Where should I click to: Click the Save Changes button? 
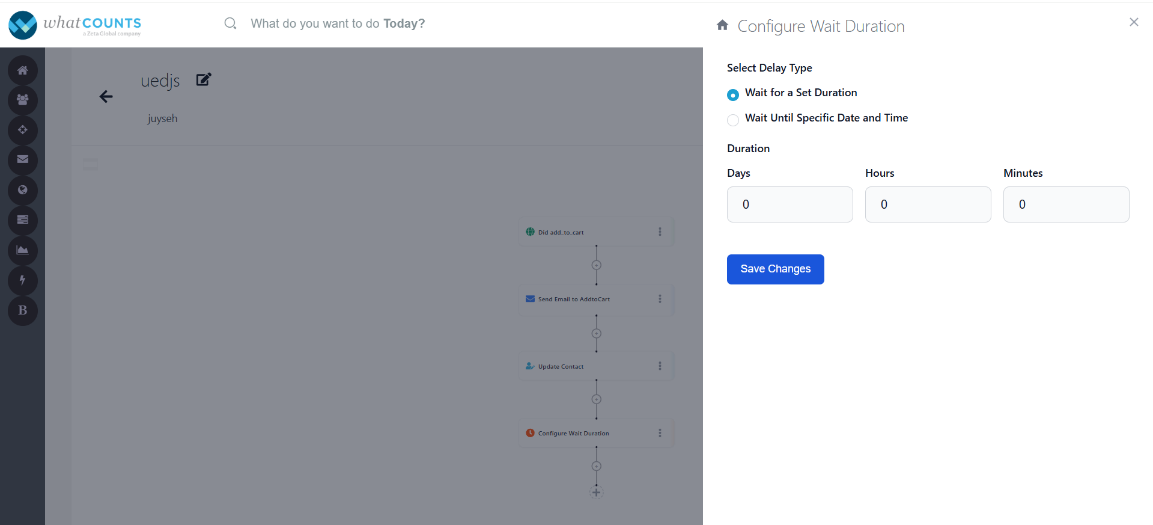pyautogui.click(x=775, y=269)
